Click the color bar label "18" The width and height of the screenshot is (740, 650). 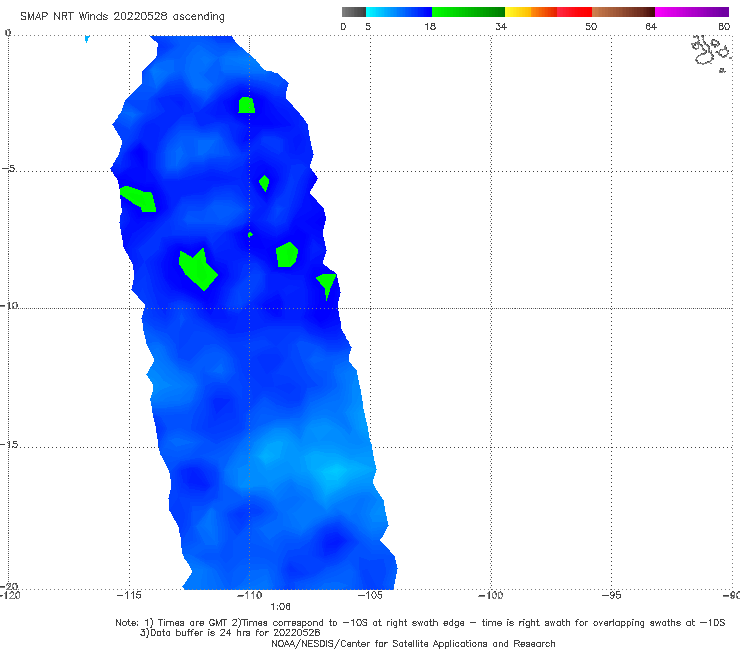pos(430,26)
